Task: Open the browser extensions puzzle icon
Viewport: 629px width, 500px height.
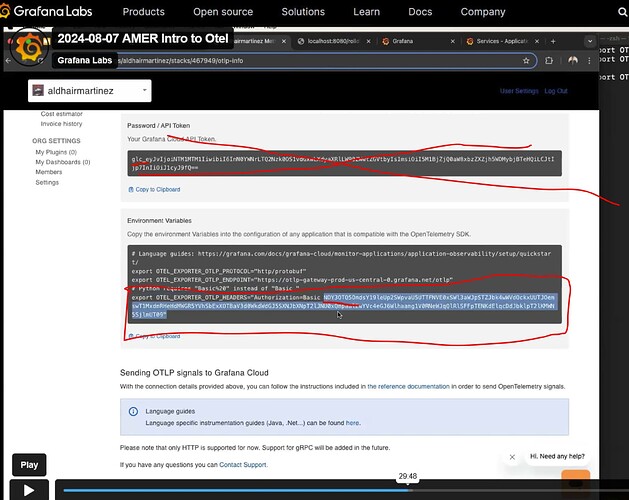Action: pos(549,61)
